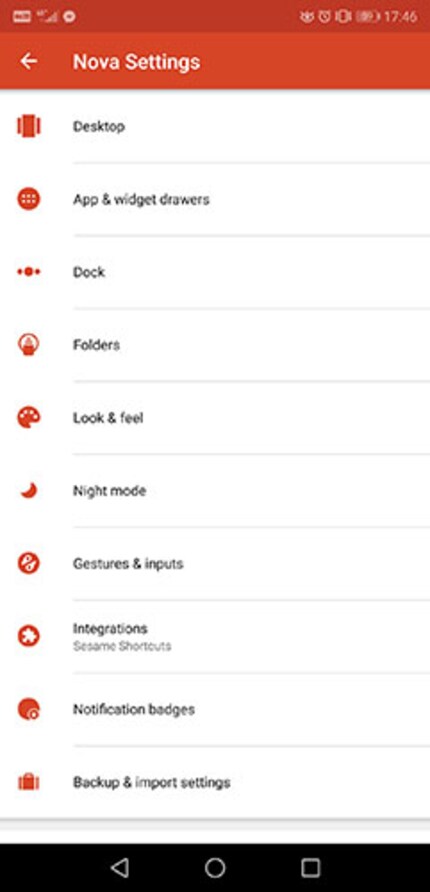The image size is (430, 892).
Task: Open the Desktop settings entry
Action: pos(215,126)
